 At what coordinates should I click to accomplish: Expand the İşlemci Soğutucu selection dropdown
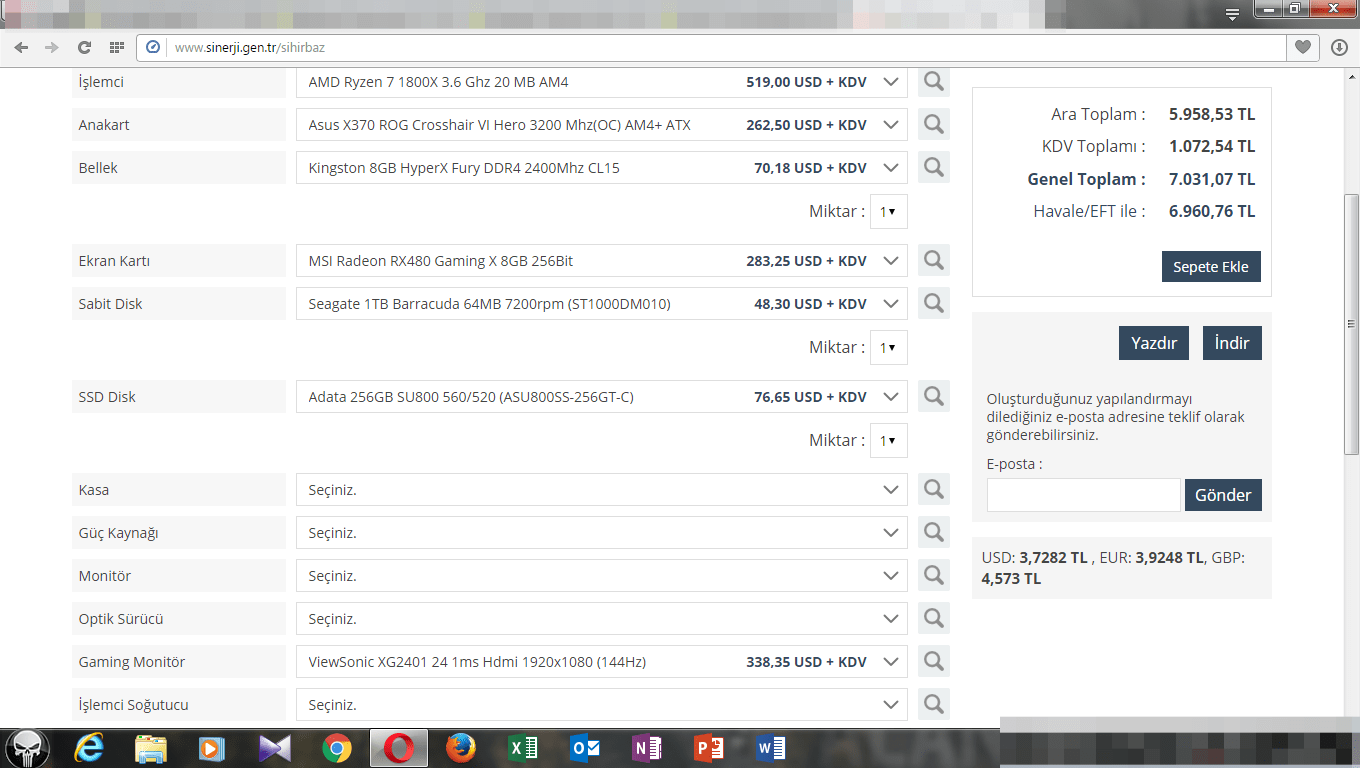coord(602,705)
